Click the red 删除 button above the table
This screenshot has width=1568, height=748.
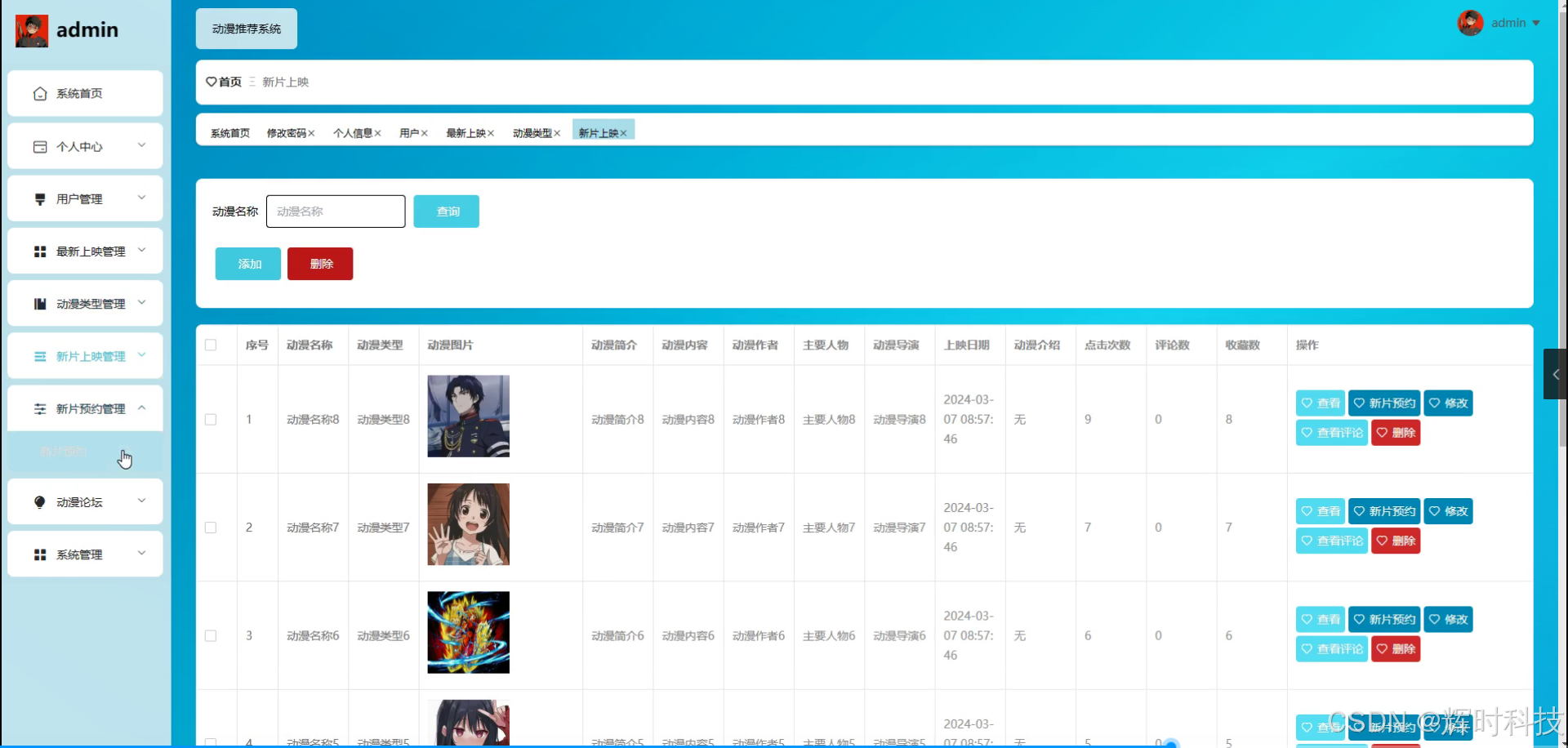pos(320,264)
